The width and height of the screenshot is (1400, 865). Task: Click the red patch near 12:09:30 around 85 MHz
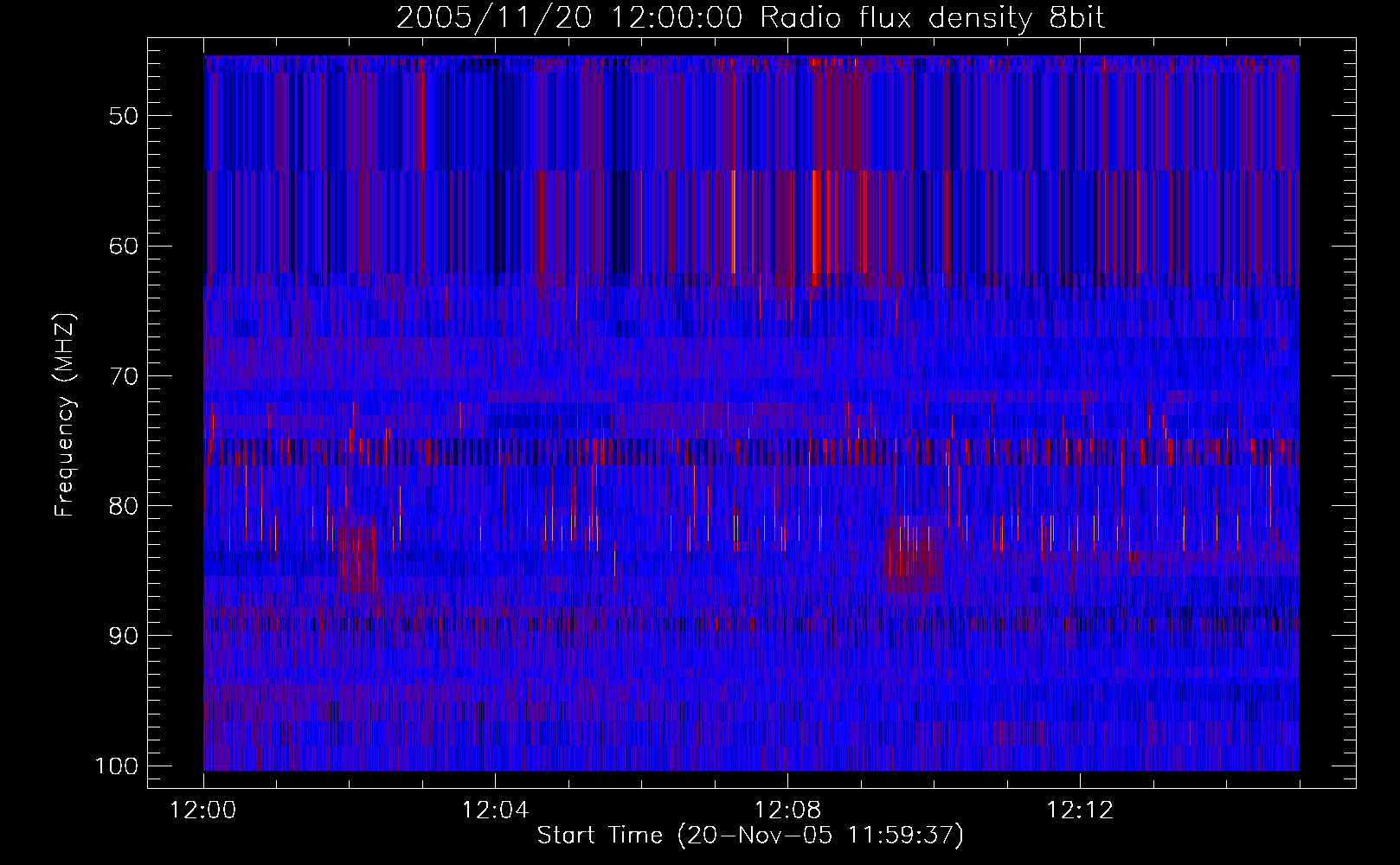click(914, 554)
